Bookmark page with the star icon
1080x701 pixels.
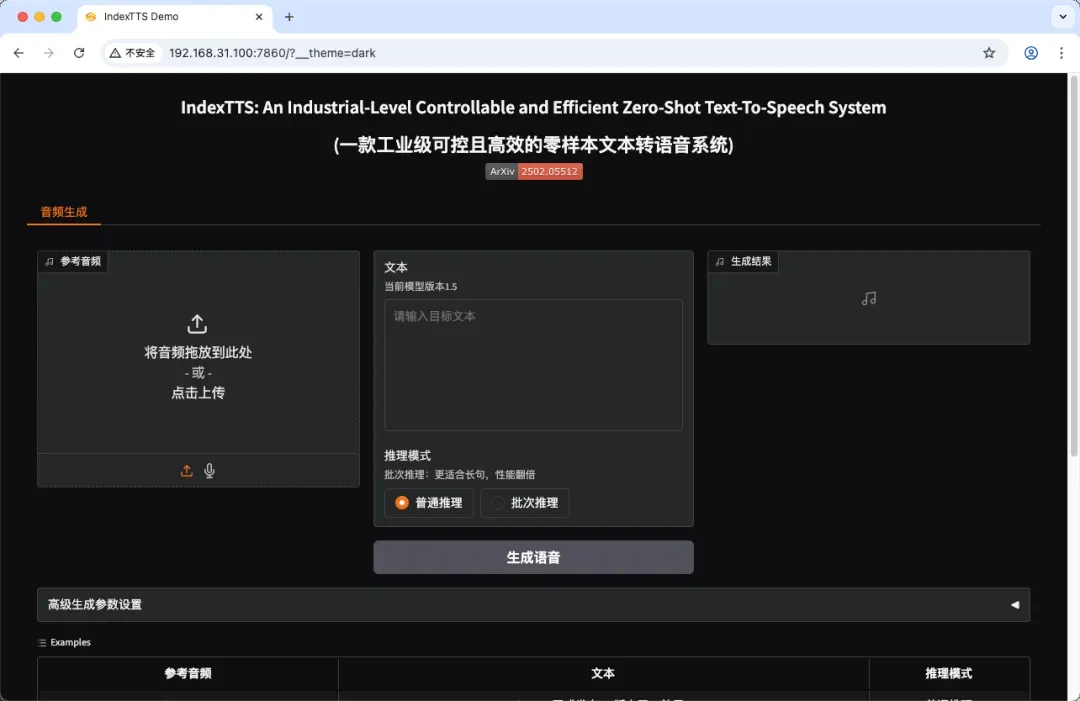989,53
